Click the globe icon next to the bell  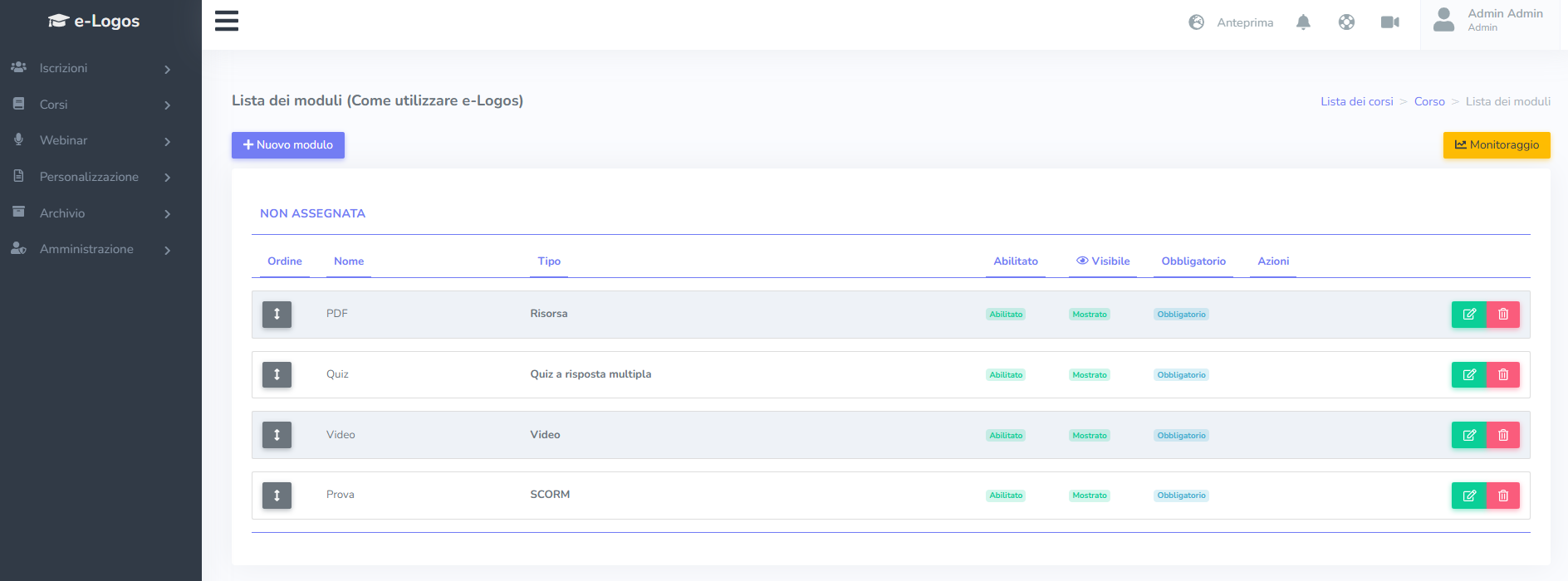coord(1346,22)
